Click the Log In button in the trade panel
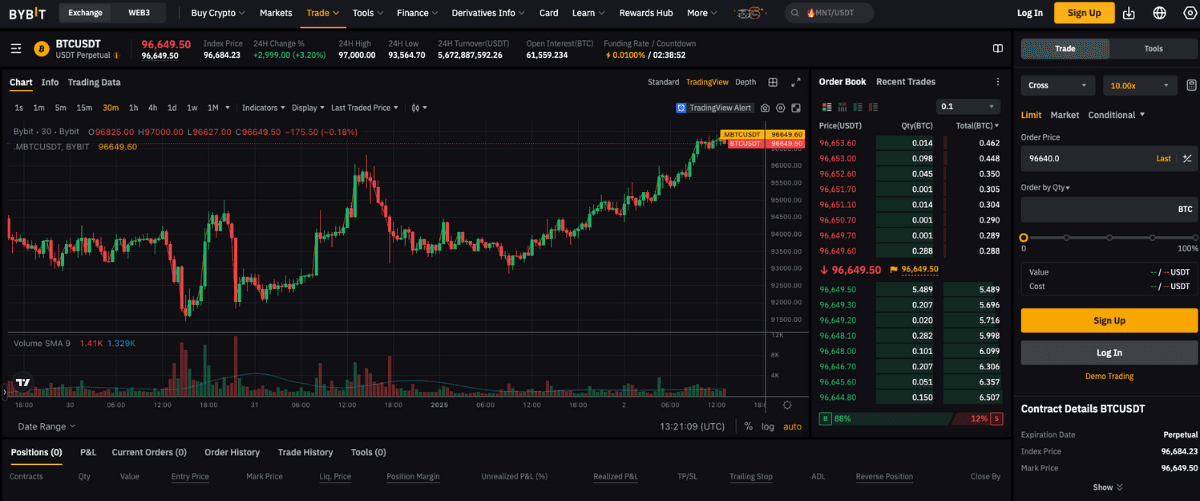Image resolution: width=1200 pixels, height=501 pixels. click(x=1109, y=352)
